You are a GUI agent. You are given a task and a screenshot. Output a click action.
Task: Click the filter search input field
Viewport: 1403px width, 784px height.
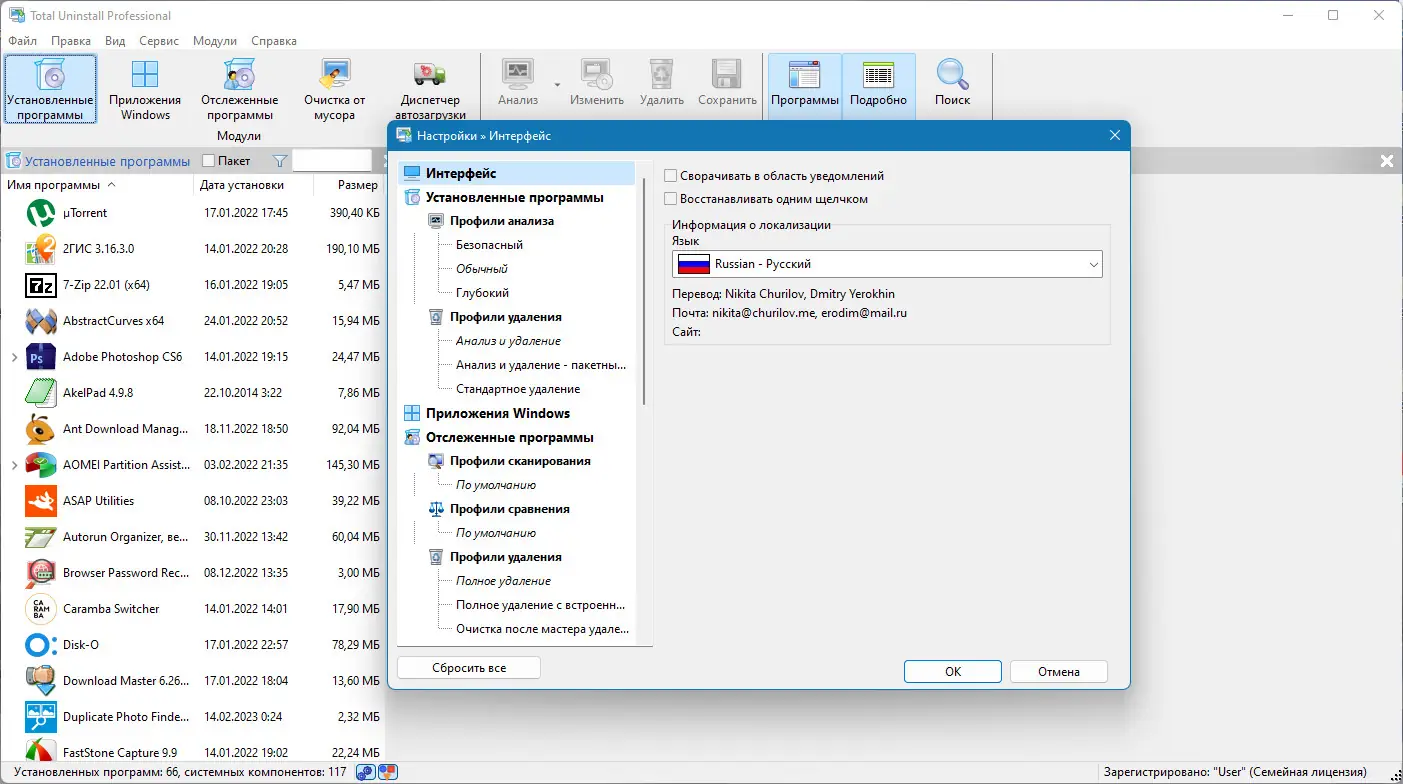[332, 161]
